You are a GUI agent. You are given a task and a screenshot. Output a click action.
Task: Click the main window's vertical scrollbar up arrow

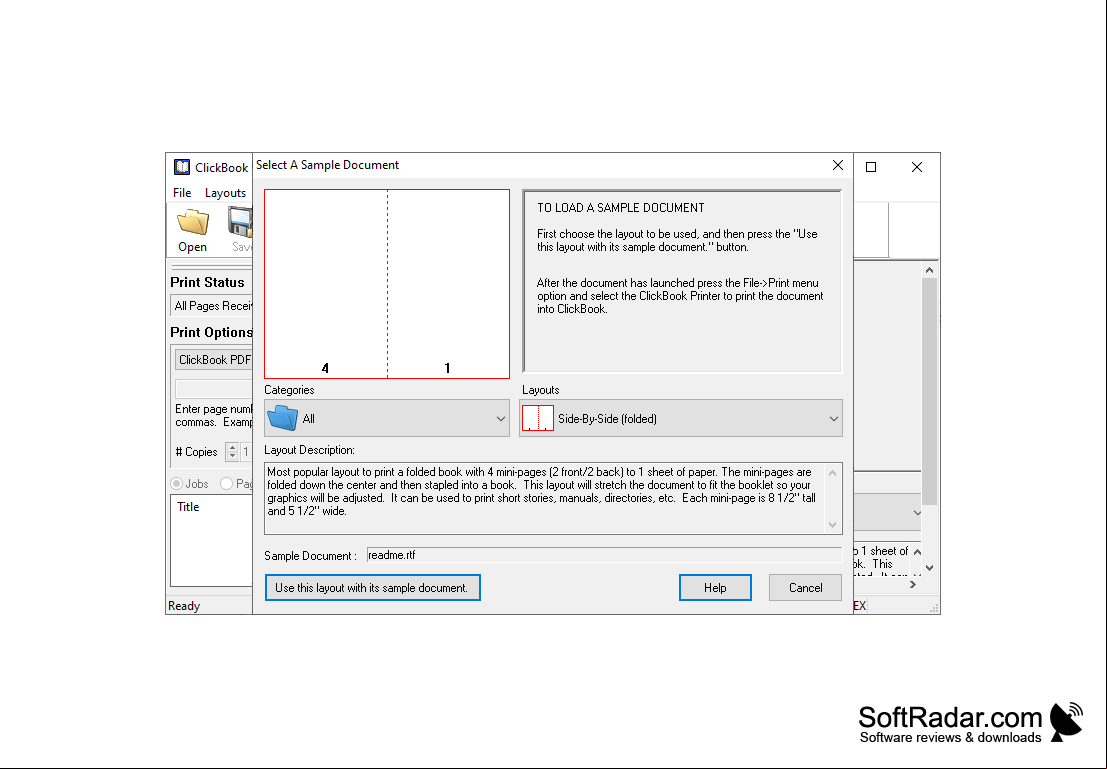click(929, 270)
